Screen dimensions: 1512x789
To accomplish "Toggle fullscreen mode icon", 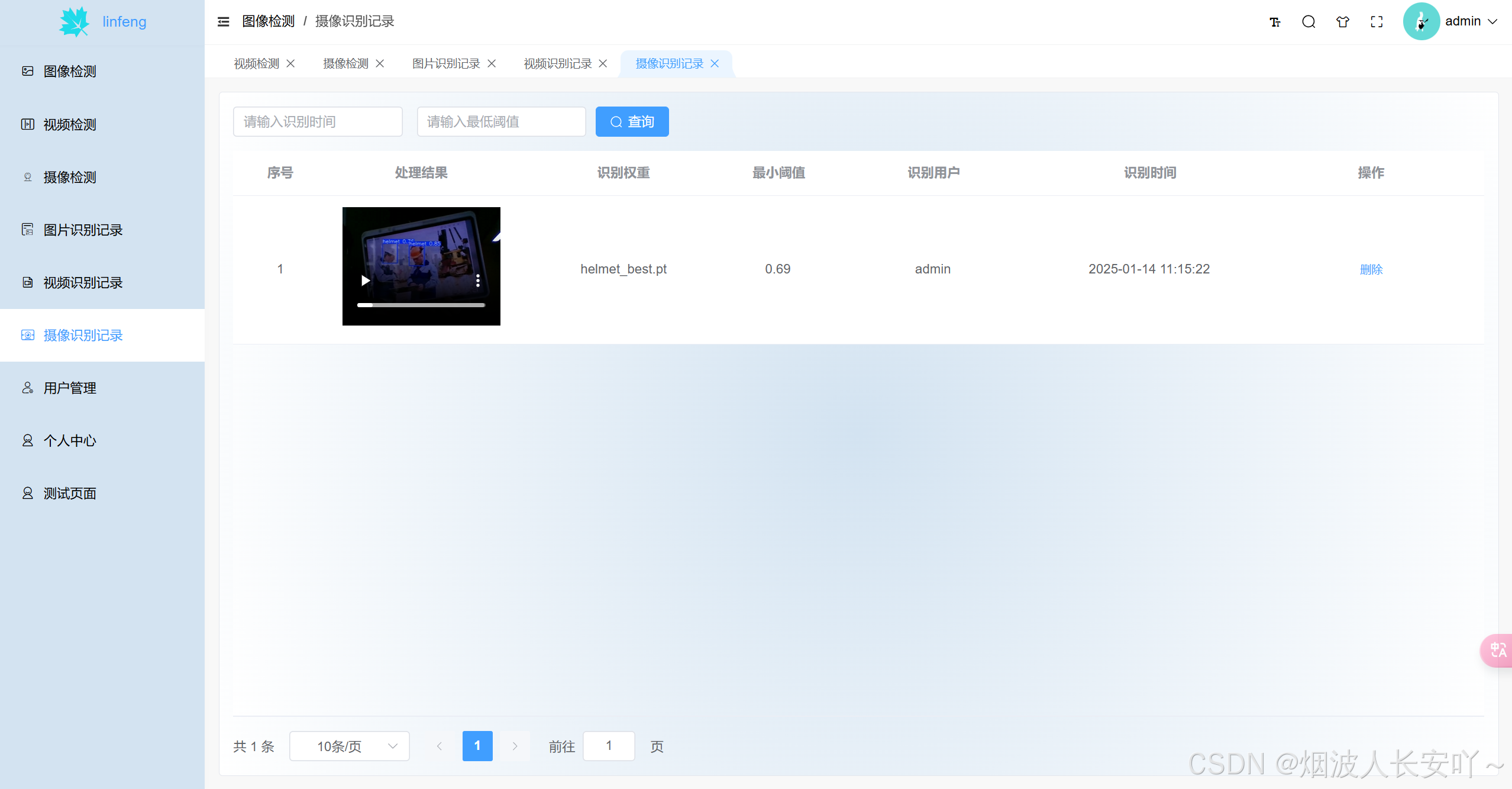I will [1377, 22].
